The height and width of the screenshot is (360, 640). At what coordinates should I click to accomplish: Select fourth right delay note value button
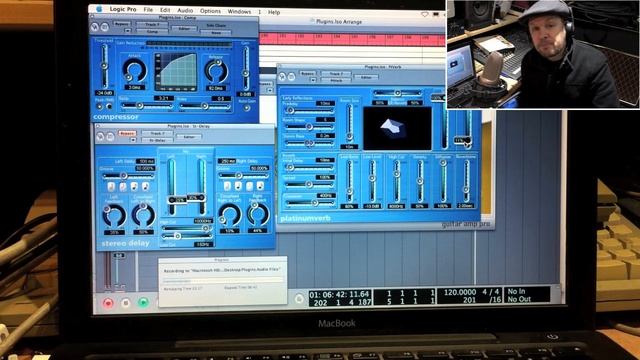pos(260,186)
